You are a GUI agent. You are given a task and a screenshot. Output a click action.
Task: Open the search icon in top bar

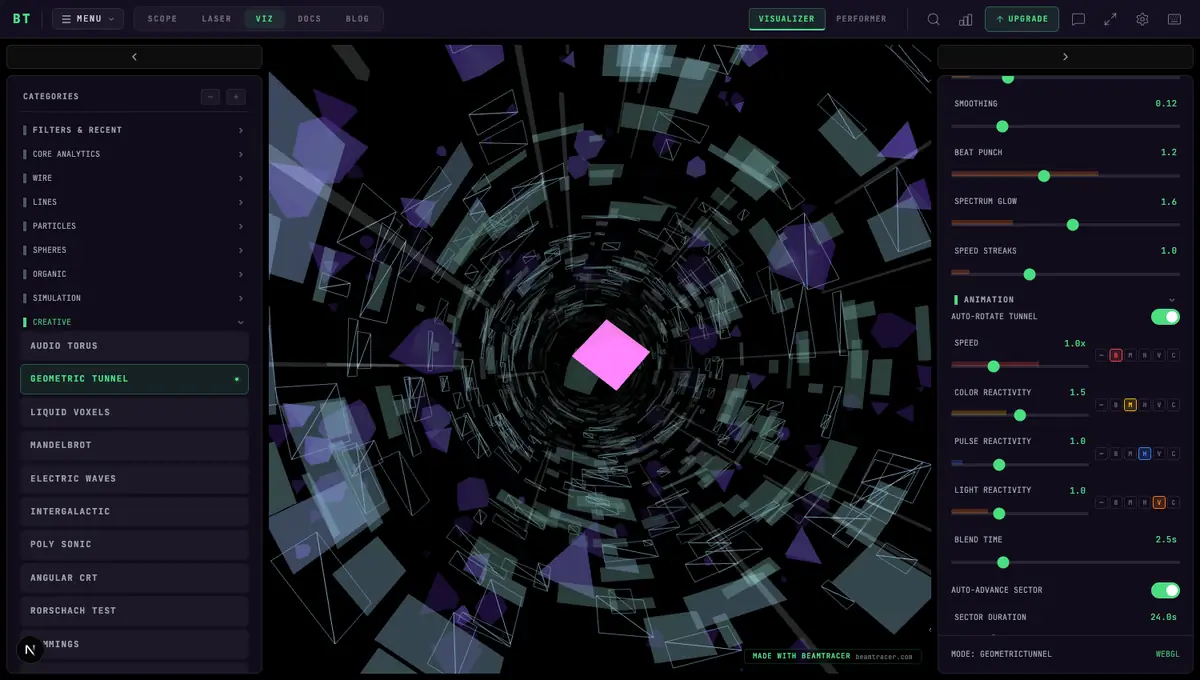click(933, 19)
